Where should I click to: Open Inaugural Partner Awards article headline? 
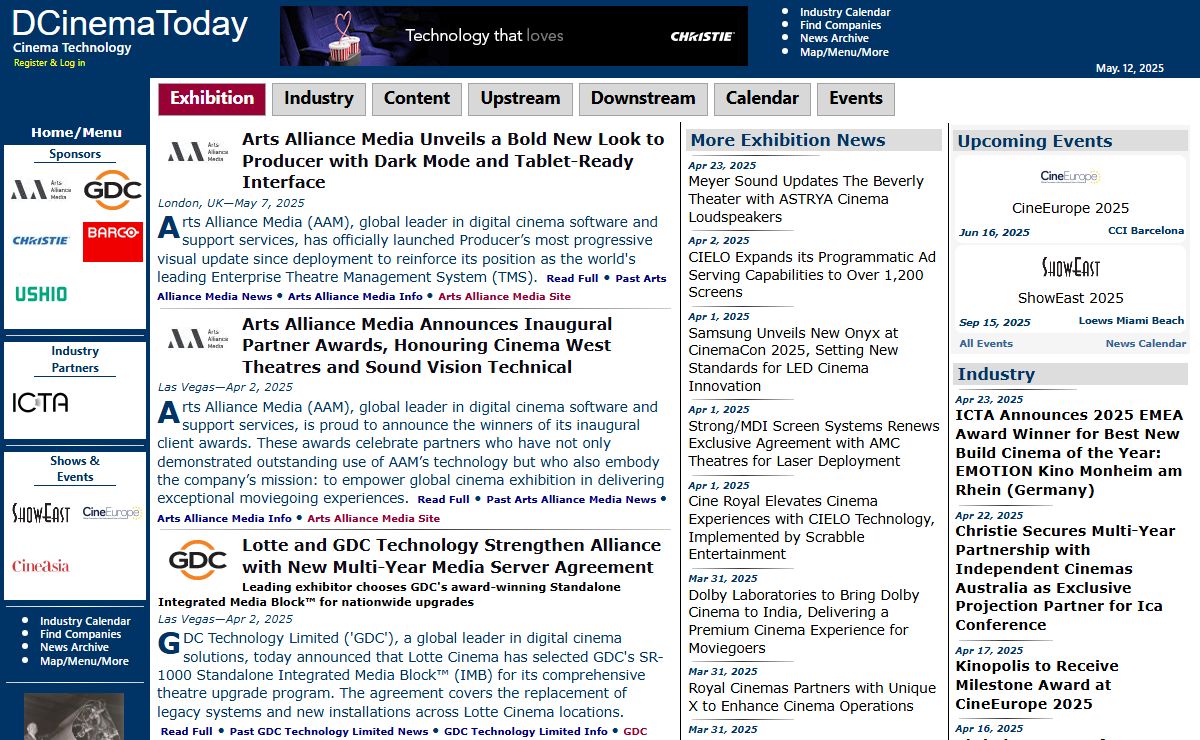tap(427, 346)
